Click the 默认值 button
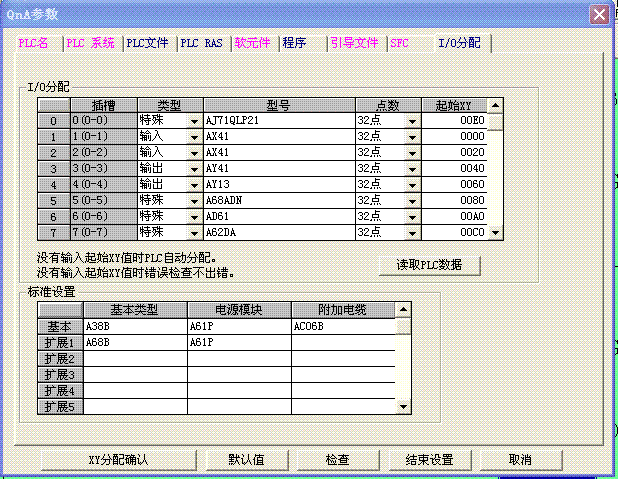 (x=246, y=460)
